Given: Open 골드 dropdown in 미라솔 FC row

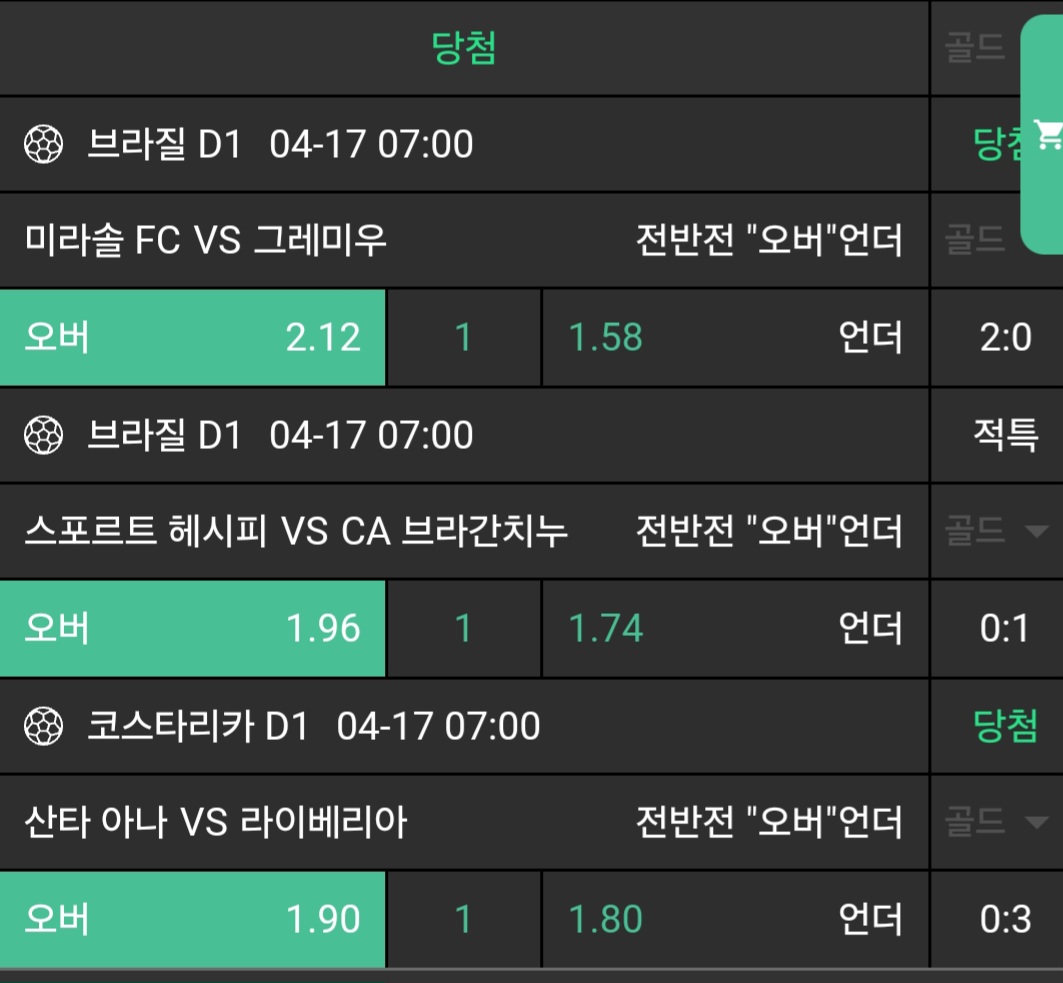Looking at the screenshot, I should point(976,240).
